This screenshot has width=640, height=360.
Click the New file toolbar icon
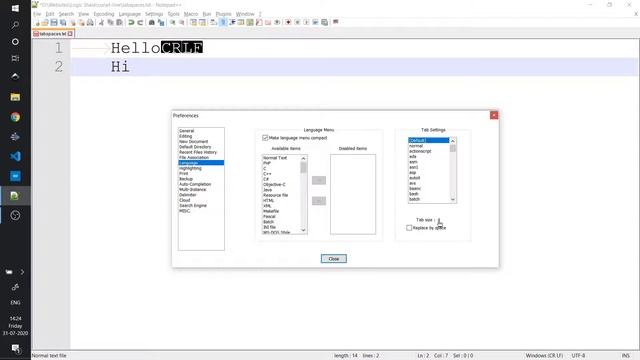pos(37,22)
